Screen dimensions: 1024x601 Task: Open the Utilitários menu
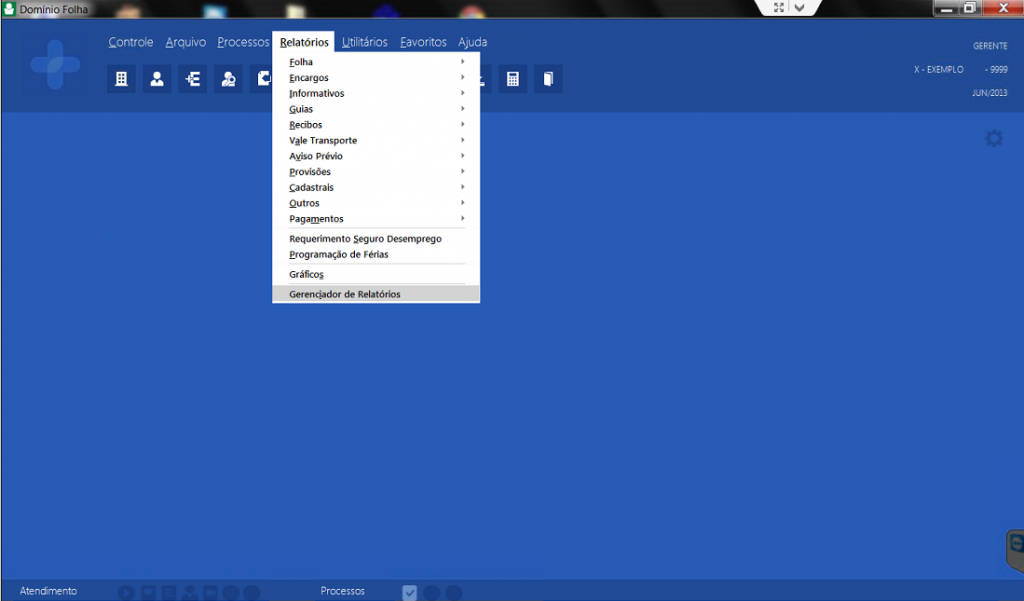point(364,42)
